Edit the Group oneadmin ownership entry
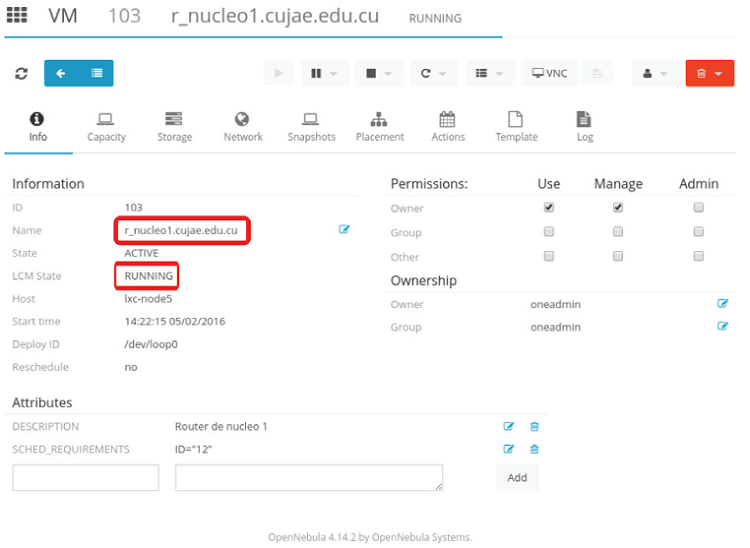Viewport: 750px width, 548px height. tap(722, 326)
